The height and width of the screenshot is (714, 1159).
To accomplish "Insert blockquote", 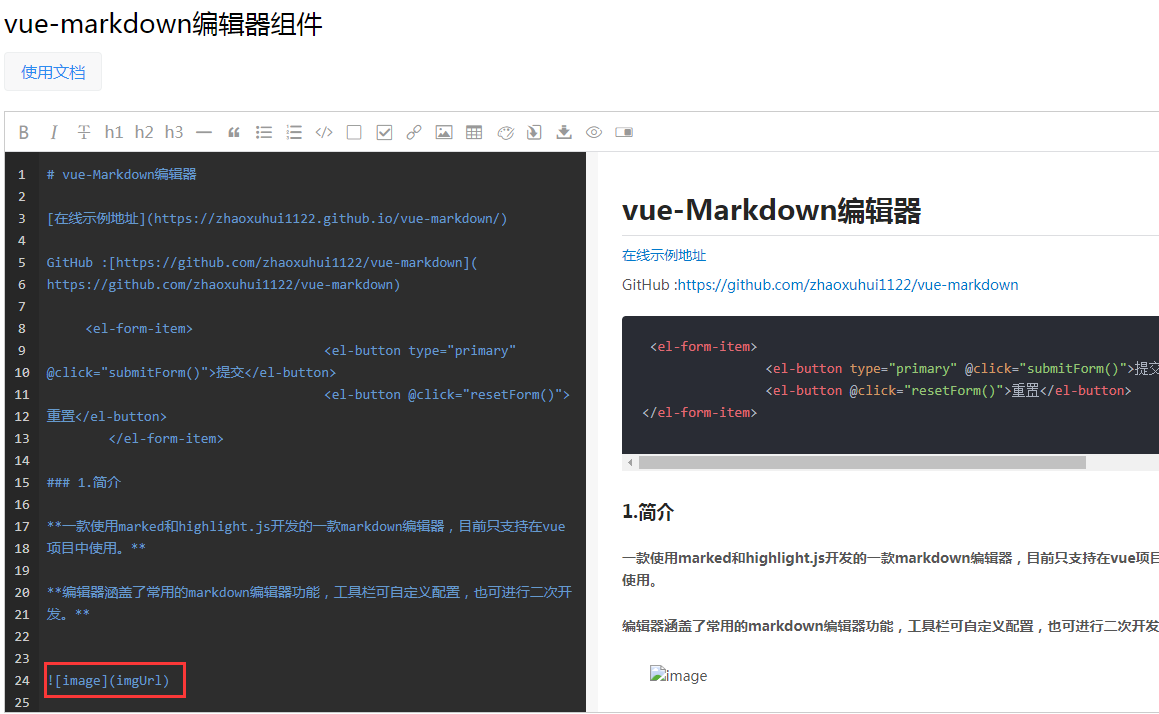I will (234, 133).
